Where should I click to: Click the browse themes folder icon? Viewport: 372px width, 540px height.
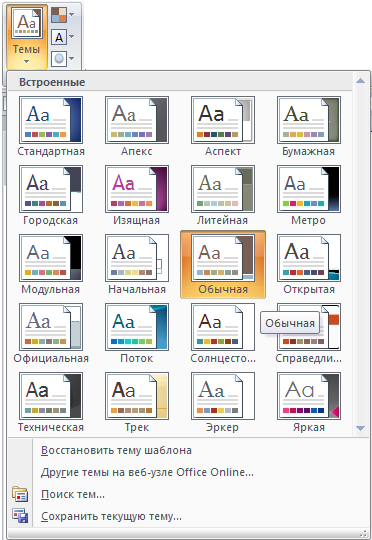coord(20,494)
